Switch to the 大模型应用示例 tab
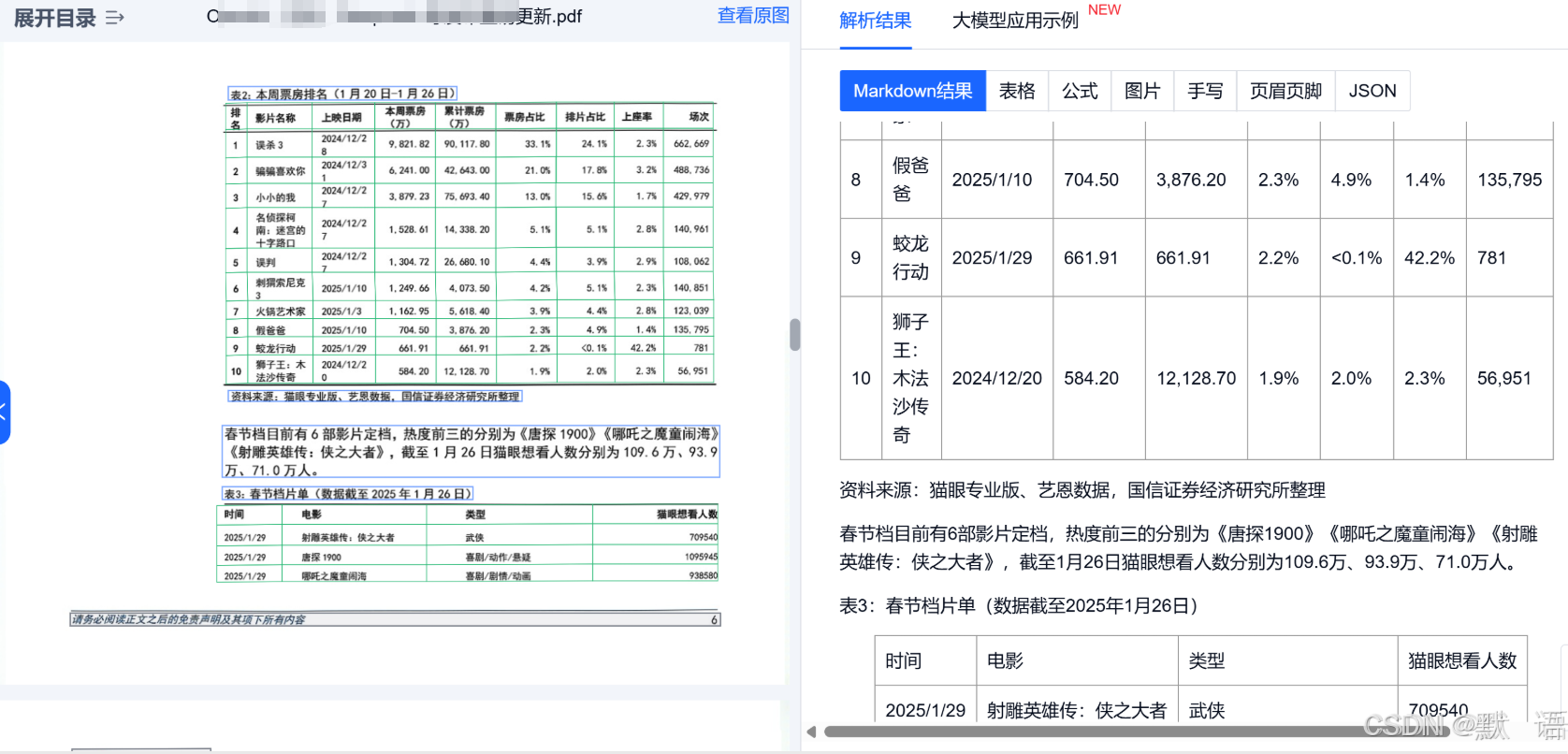The height and width of the screenshot is (754, 1568). 1015,21
